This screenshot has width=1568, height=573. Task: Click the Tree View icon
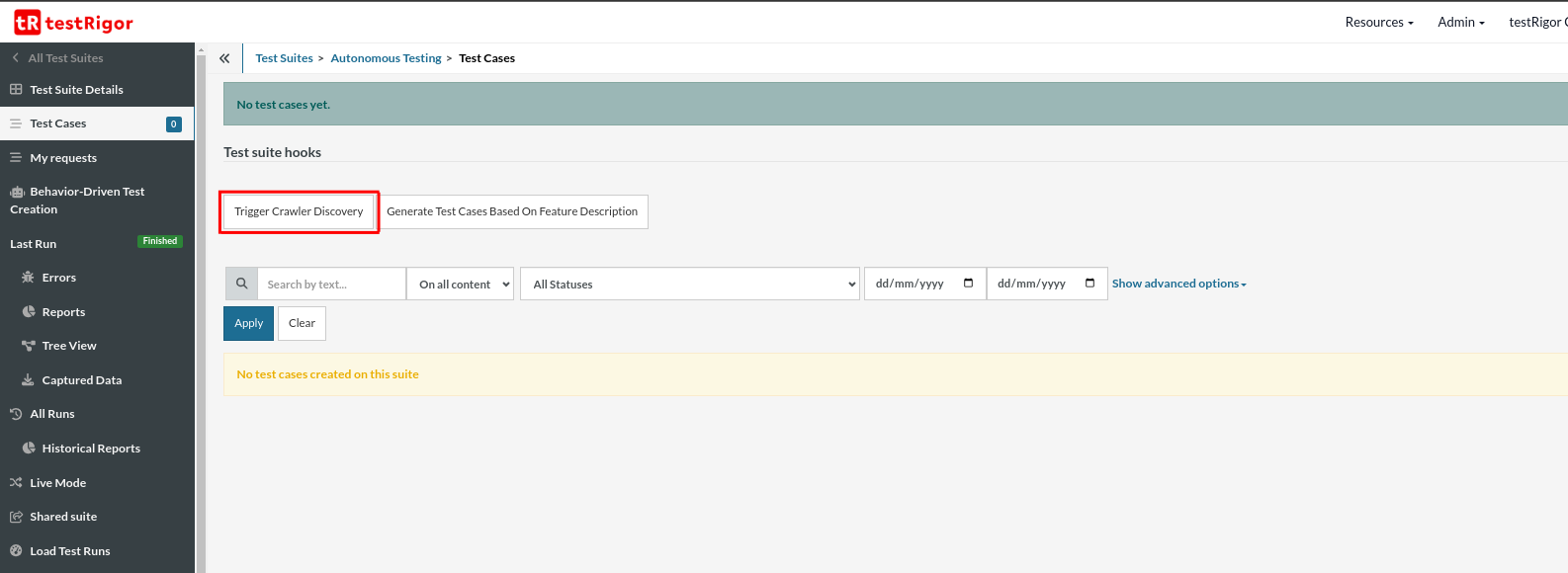29,346
